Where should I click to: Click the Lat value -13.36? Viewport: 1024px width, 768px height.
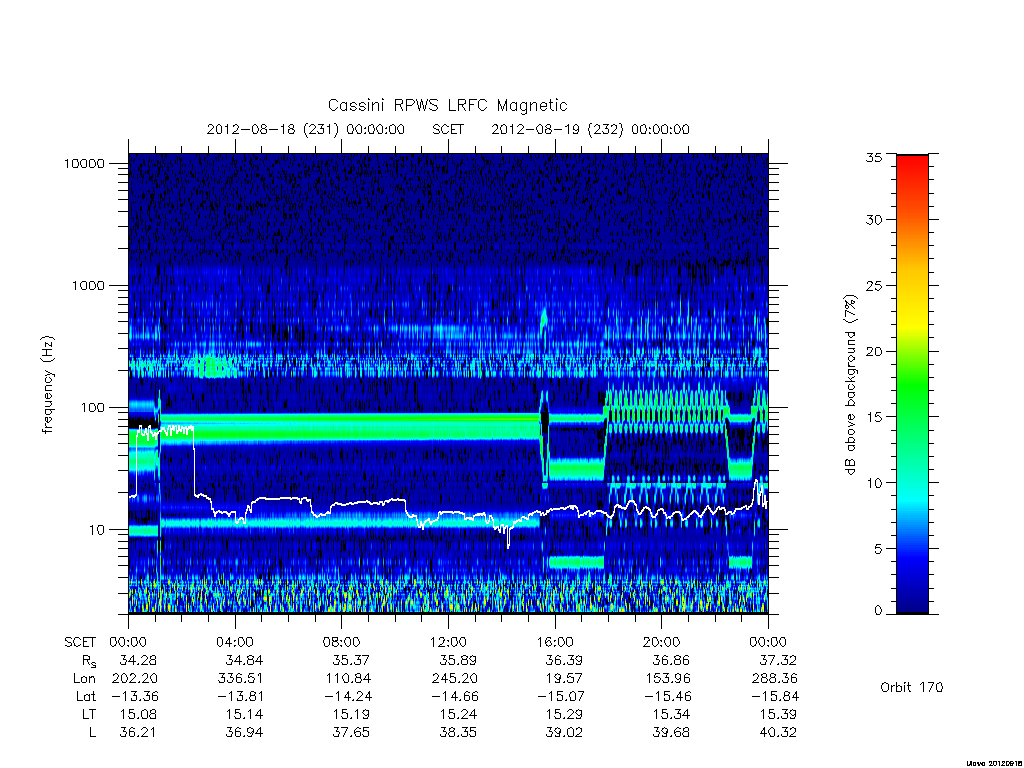pos(133,696)
